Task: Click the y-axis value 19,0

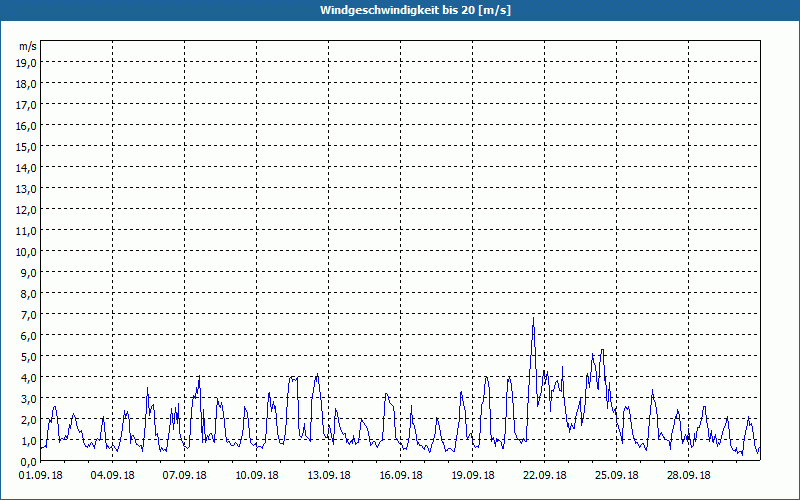Action: 27,62
